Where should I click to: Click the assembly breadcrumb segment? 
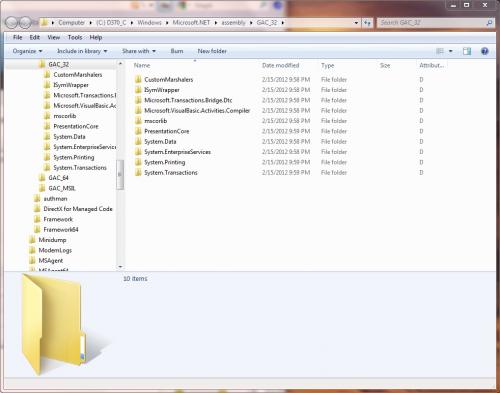tap(233, 23)
